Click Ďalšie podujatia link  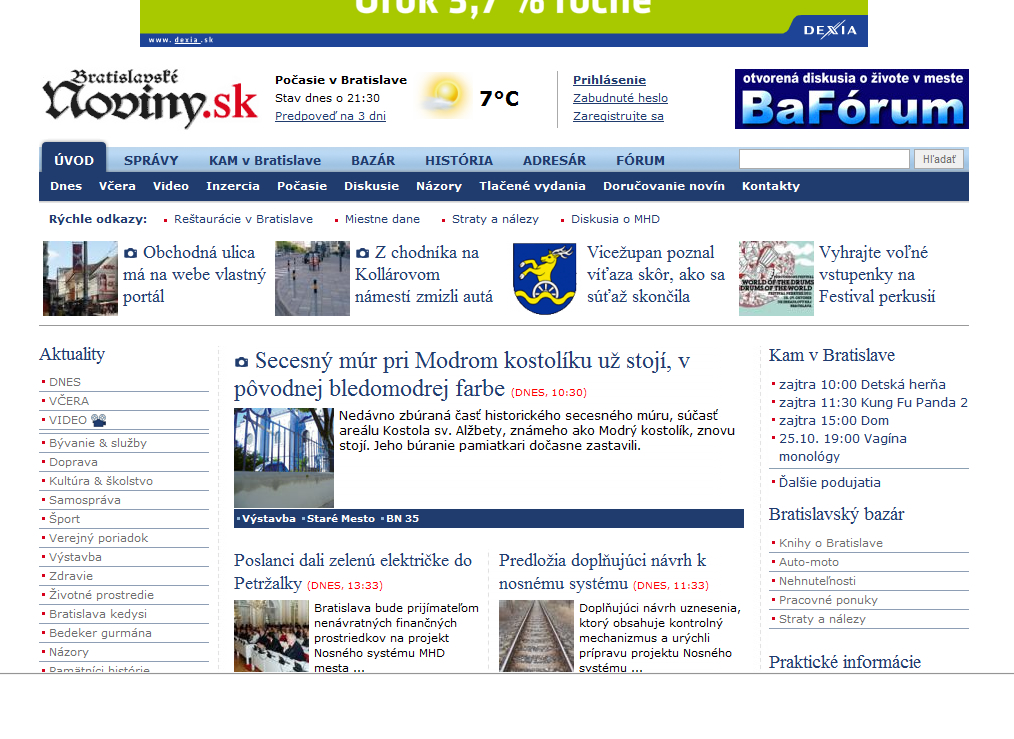pyautogui.click(x=830, y=483)
